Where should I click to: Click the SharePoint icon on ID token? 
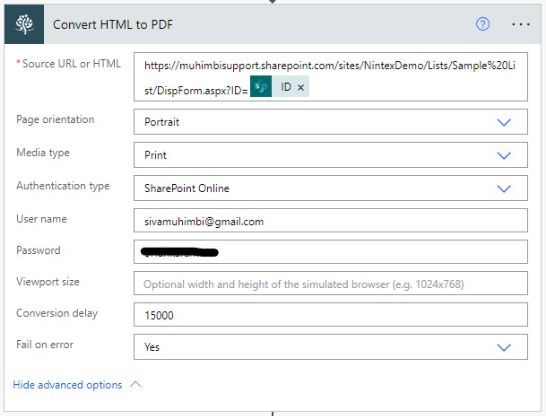[261, 86]
